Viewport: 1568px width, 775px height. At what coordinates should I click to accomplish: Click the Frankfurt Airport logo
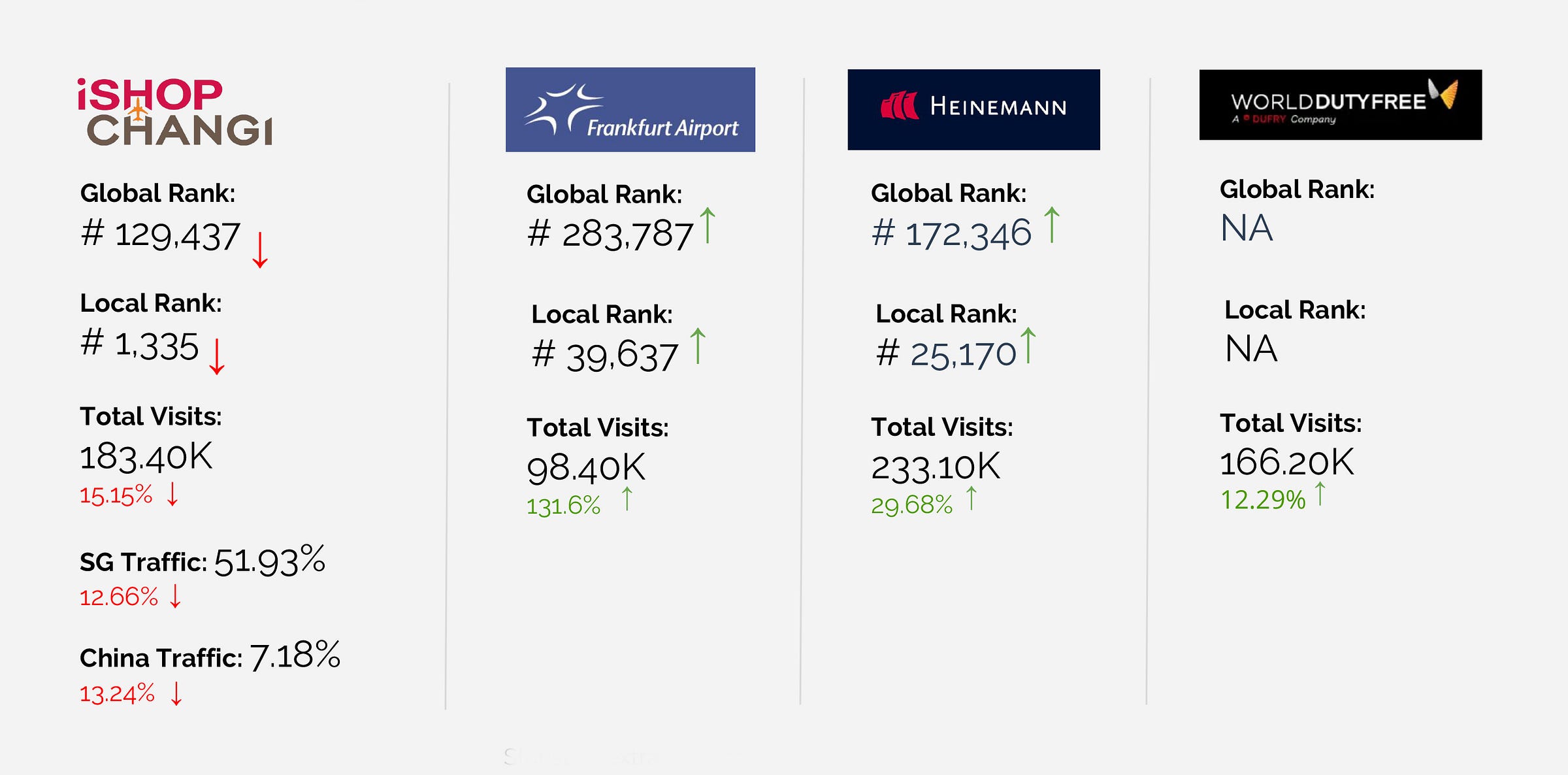[630, 110]
